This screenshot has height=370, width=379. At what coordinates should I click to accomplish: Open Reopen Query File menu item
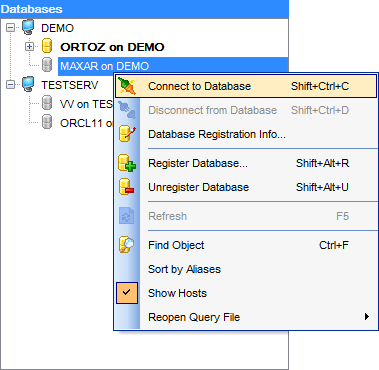click(246, 317)
